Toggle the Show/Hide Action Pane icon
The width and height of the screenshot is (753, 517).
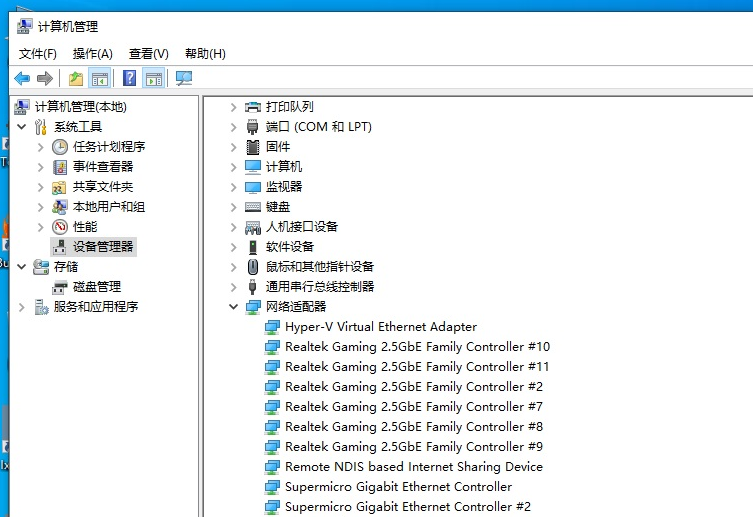[x=154, y=78]
